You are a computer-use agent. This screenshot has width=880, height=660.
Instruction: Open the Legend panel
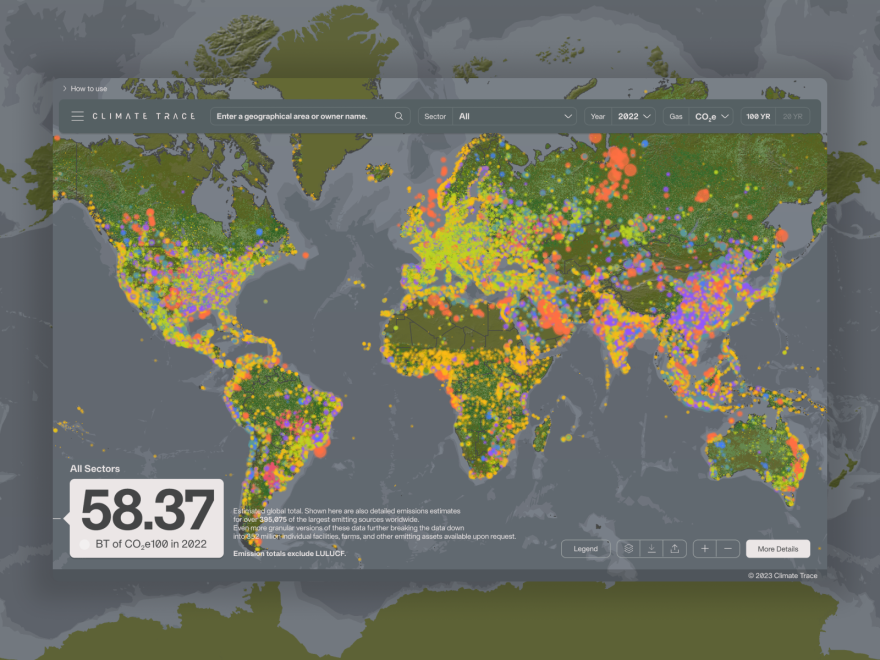(586, 548)
